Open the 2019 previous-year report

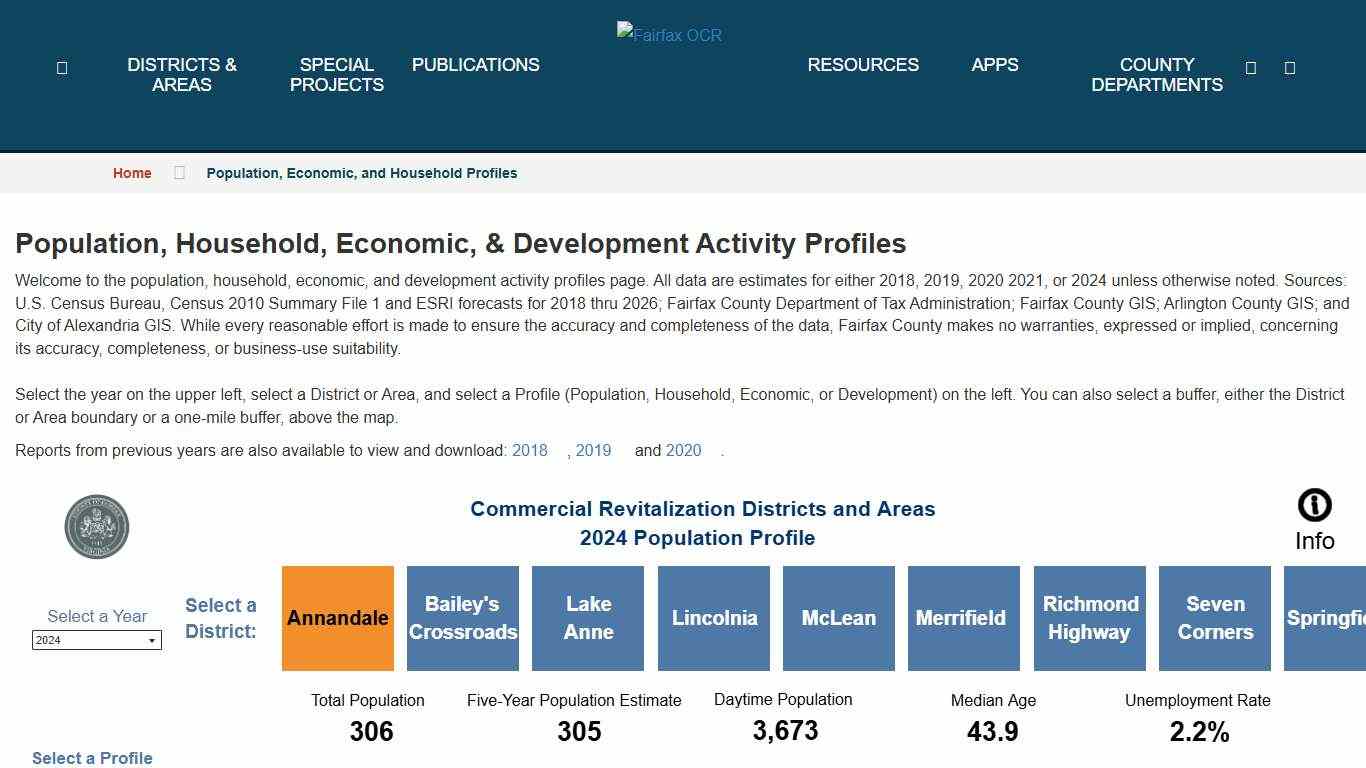tap(594, 450)
